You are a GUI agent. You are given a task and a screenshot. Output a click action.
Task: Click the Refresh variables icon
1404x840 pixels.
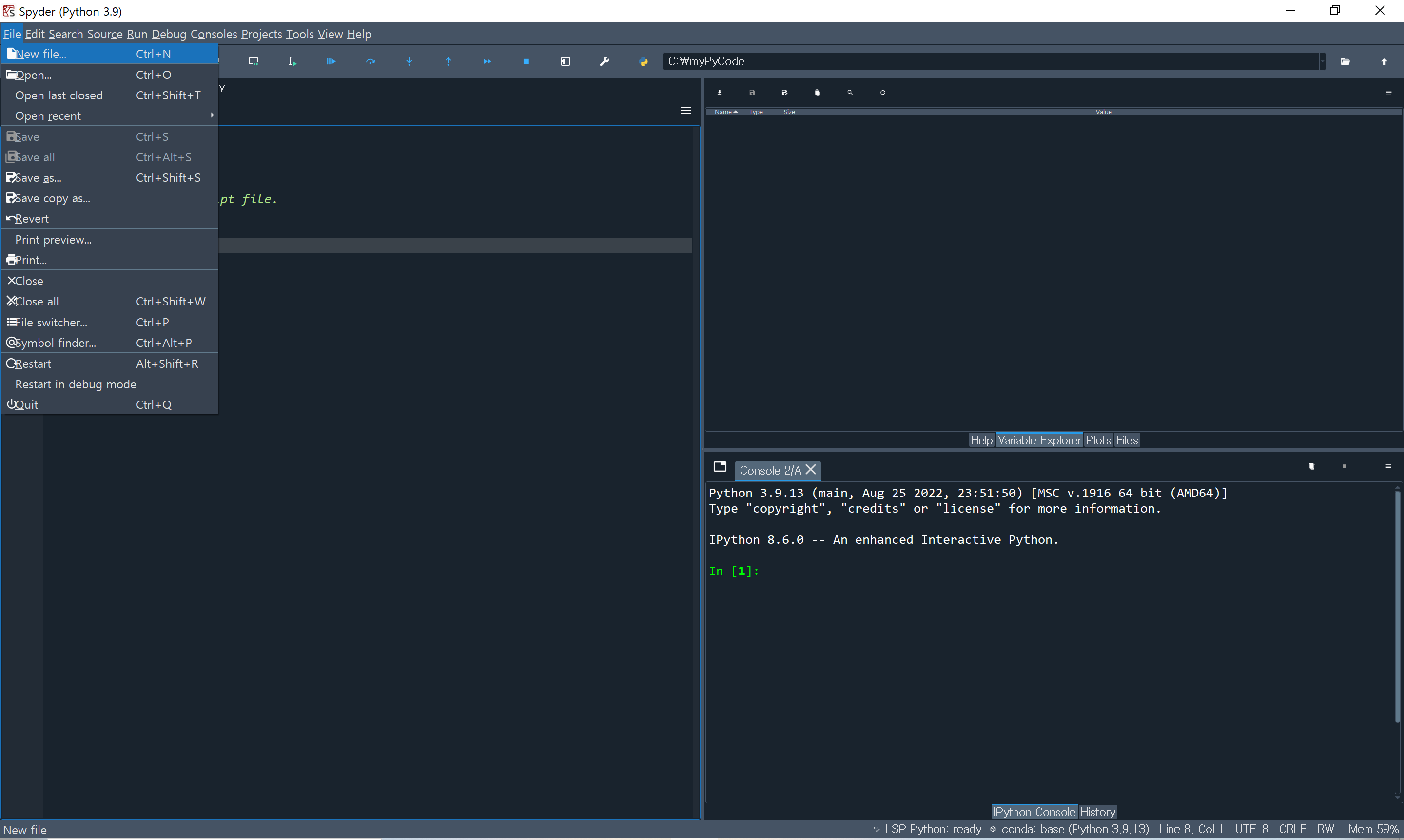point(882,92)
